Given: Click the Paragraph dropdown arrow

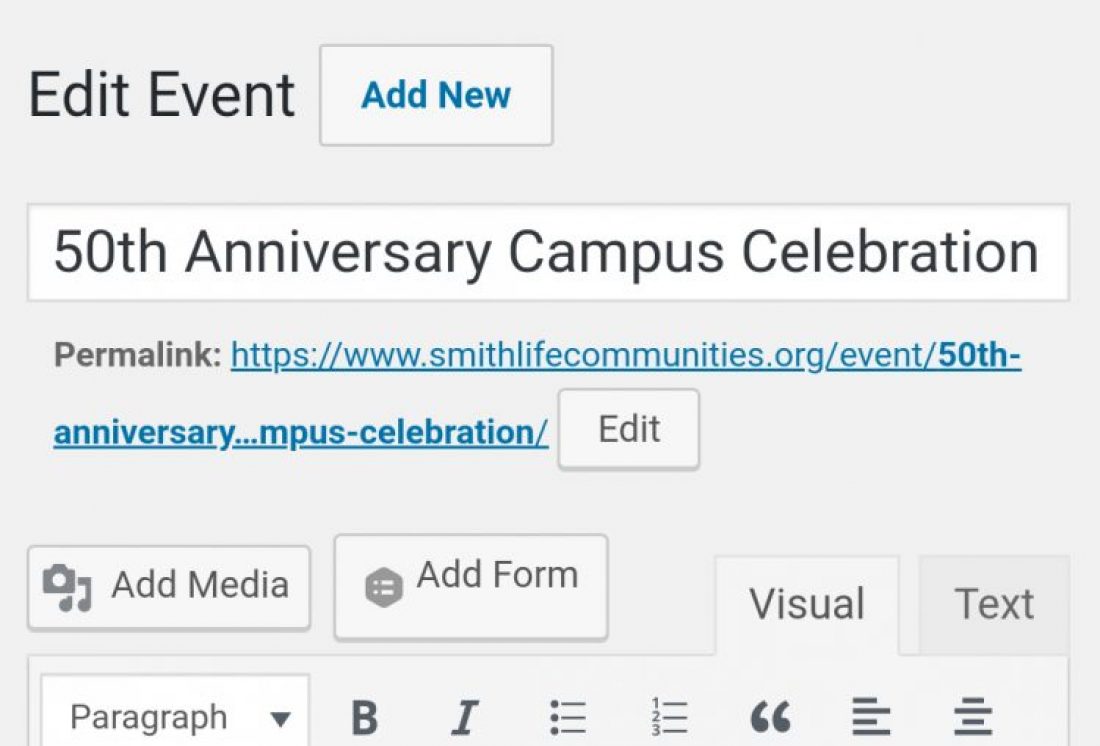Looking at the screenshot, I should [281, 719].
